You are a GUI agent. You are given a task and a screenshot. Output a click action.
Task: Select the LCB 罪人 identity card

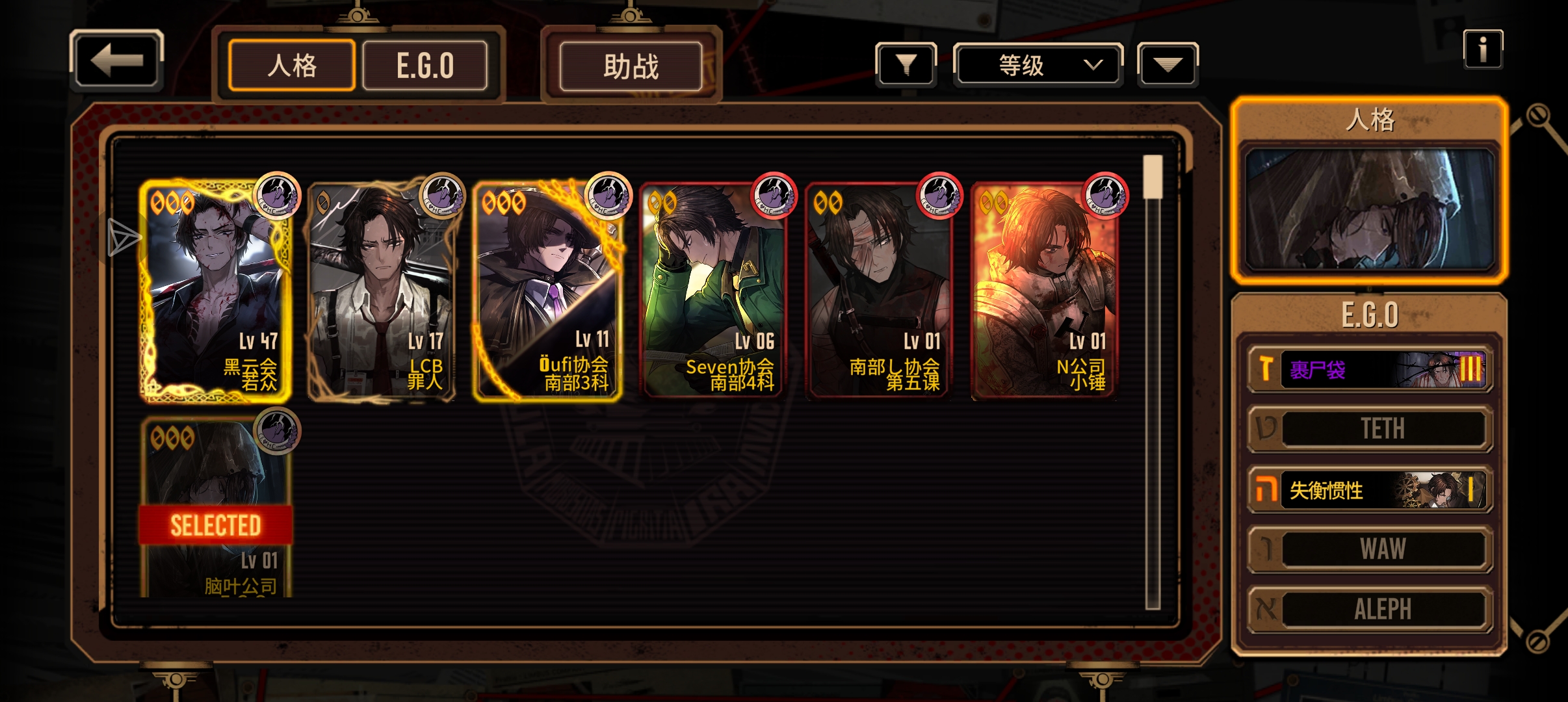[x=382, y=291]
